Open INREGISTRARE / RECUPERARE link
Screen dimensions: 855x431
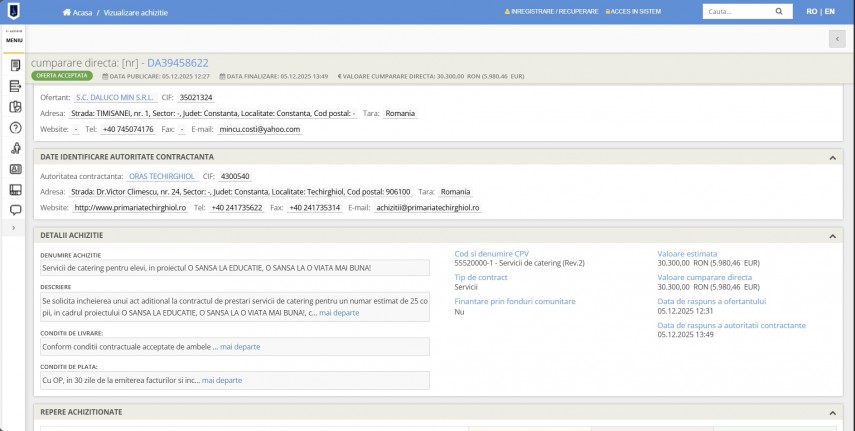click(553, 12)
